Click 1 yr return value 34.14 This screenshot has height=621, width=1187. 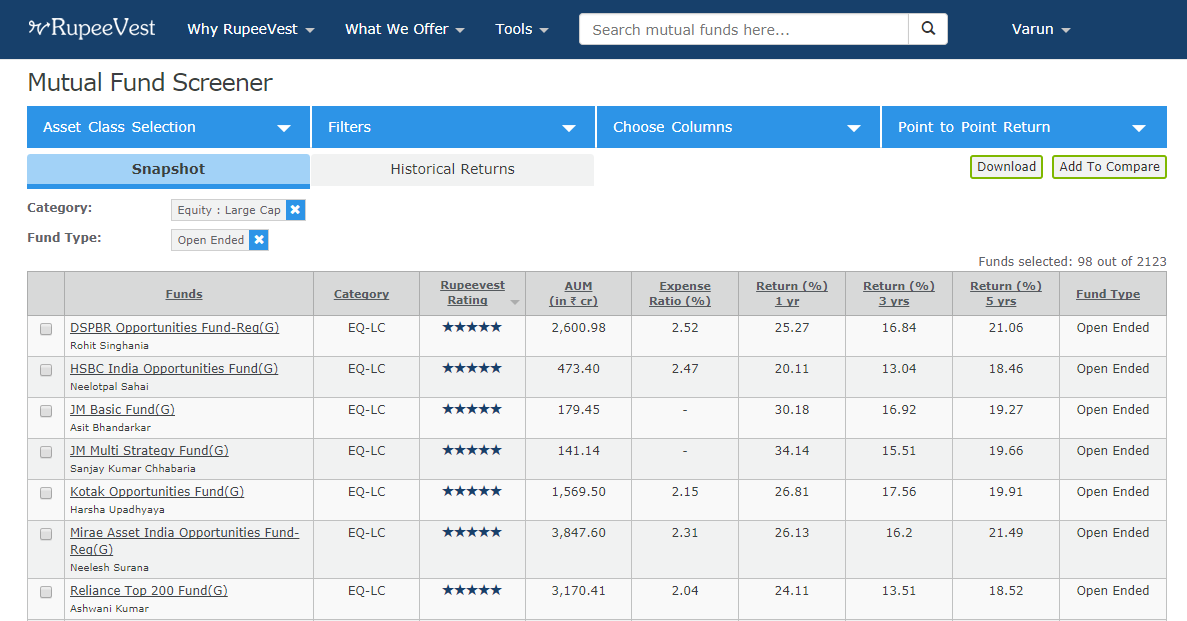pyautogui.click(x=792, y=450)
